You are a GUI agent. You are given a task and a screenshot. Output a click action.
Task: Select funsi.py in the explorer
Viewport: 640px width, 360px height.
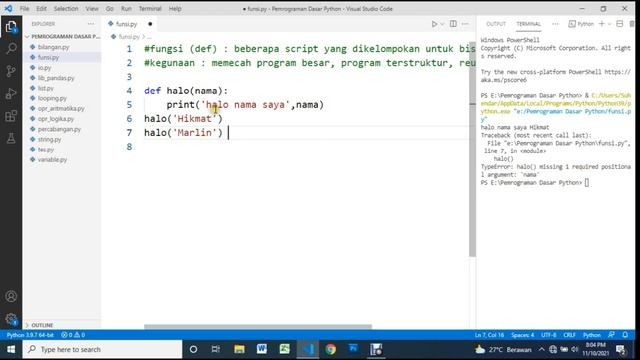[x=62, y=57]
